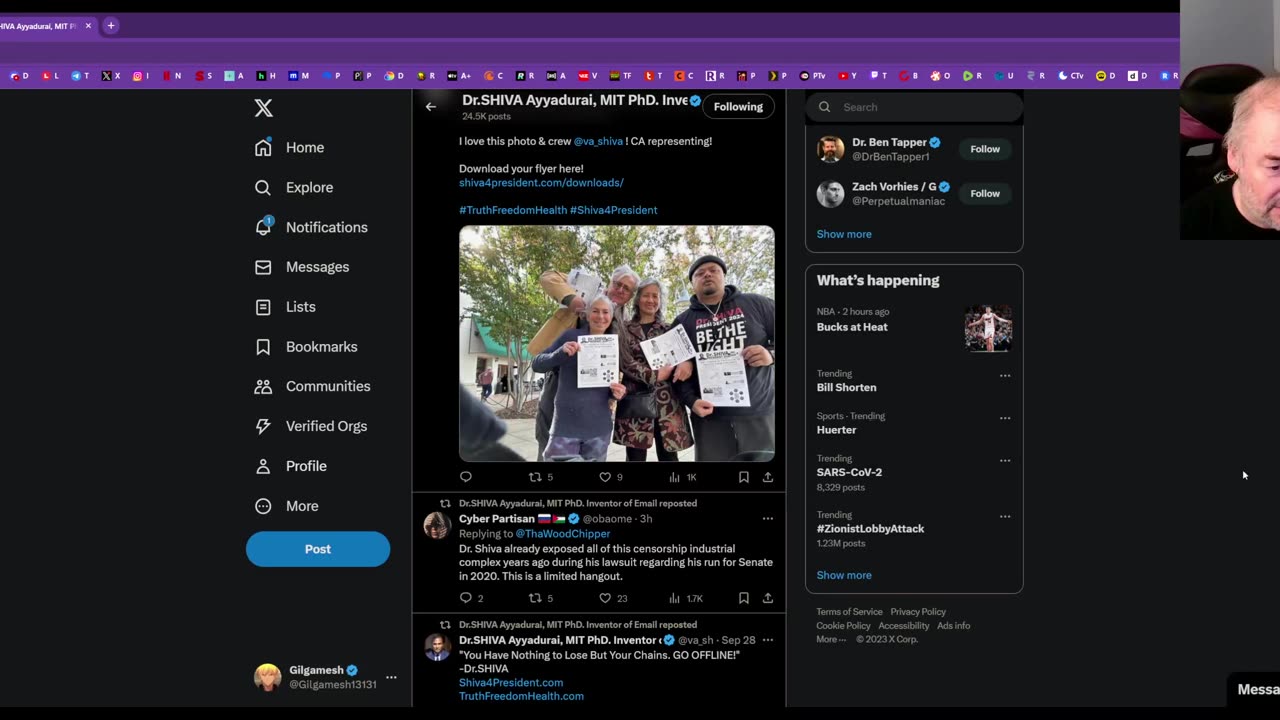Open a new browser tab
The height and width of the screenshot is (720, 1280).
pos(111,26)
